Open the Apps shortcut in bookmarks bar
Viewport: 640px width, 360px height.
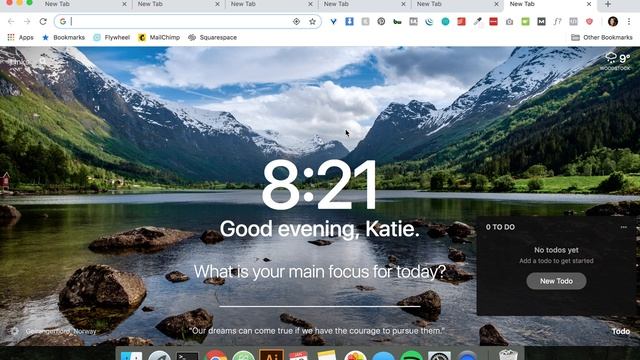[x=20, y=38]
